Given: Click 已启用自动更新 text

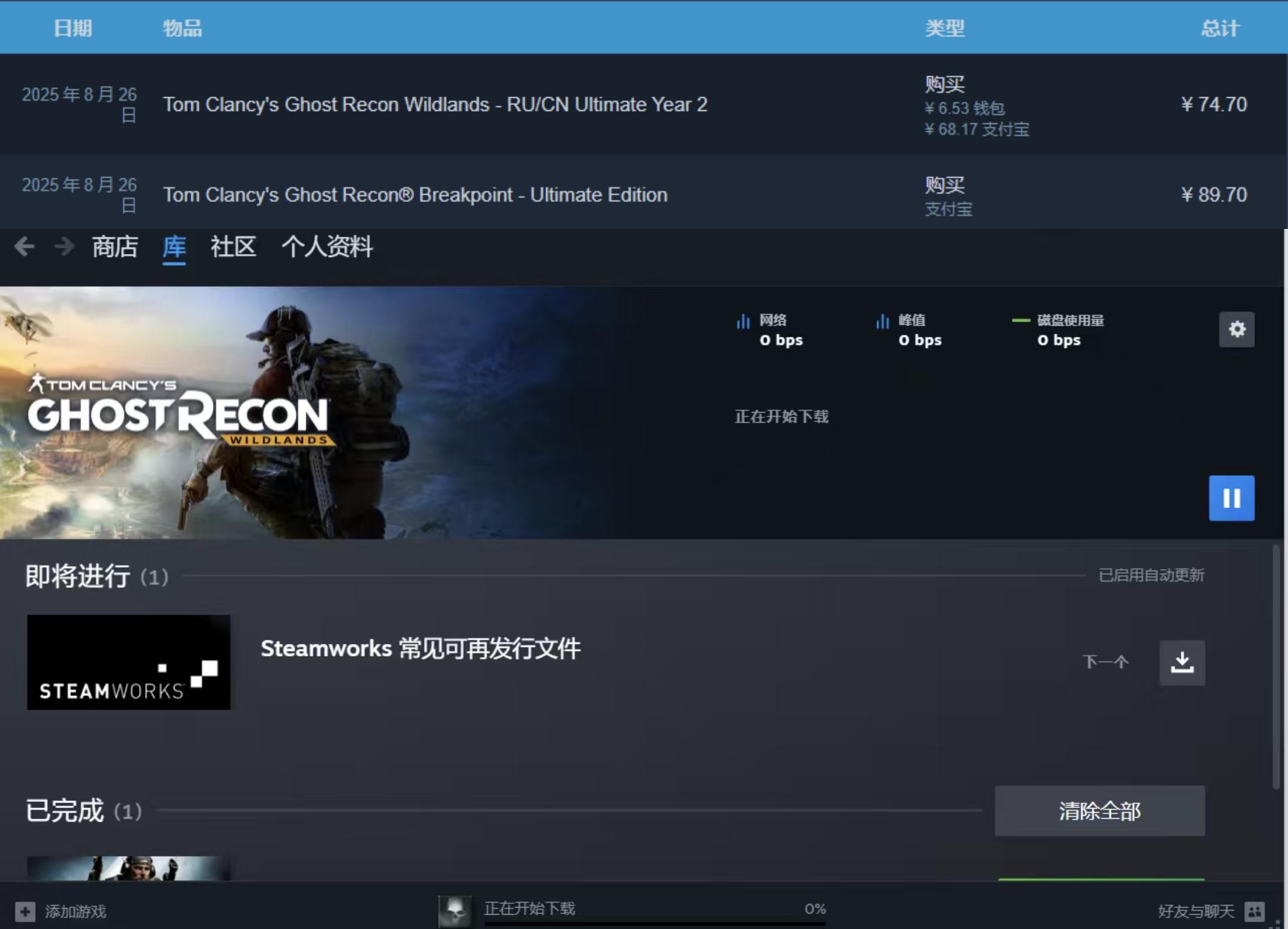Looking at the screenshot, I should click(1151, 575).
